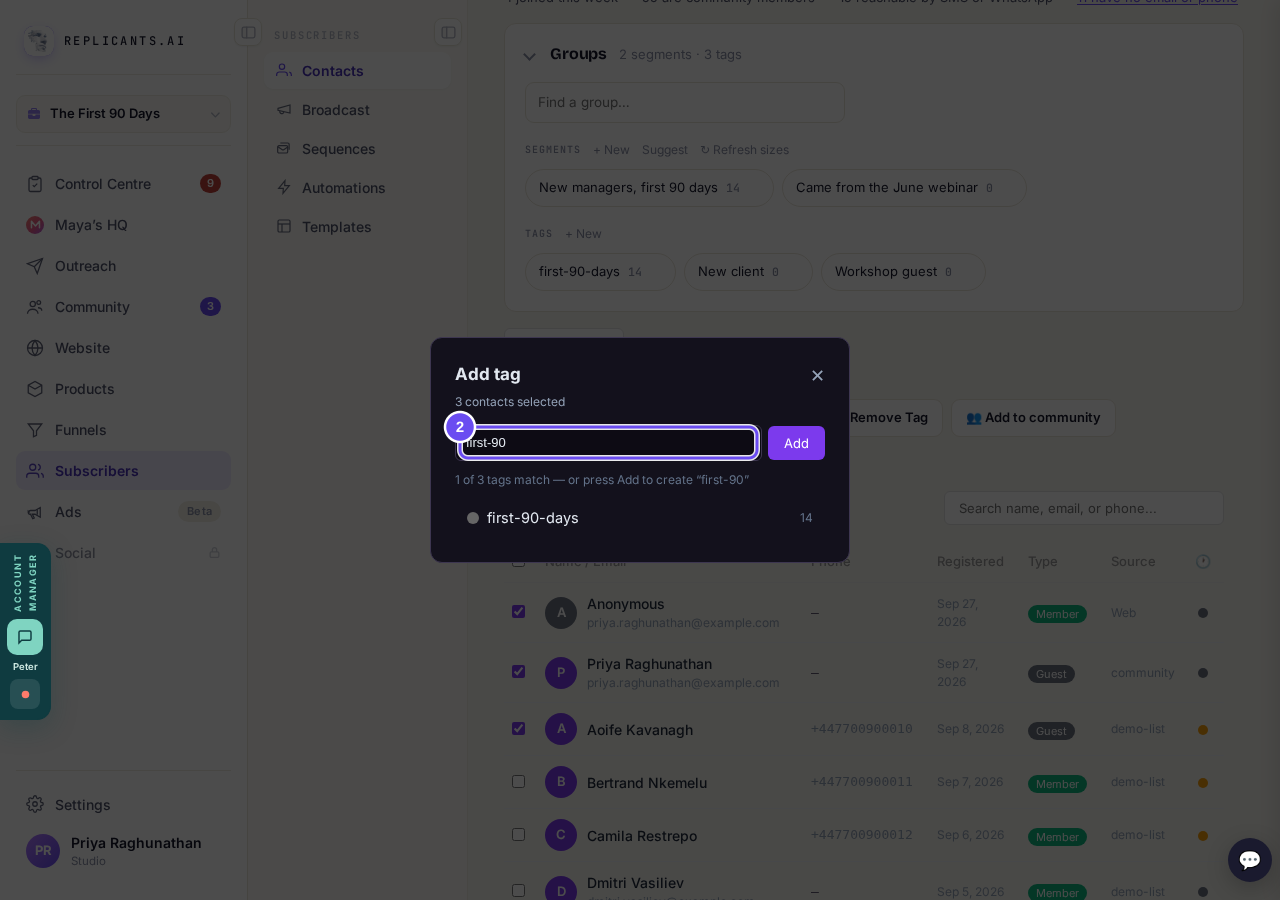Open the Community section

click(x=123, y=307)
